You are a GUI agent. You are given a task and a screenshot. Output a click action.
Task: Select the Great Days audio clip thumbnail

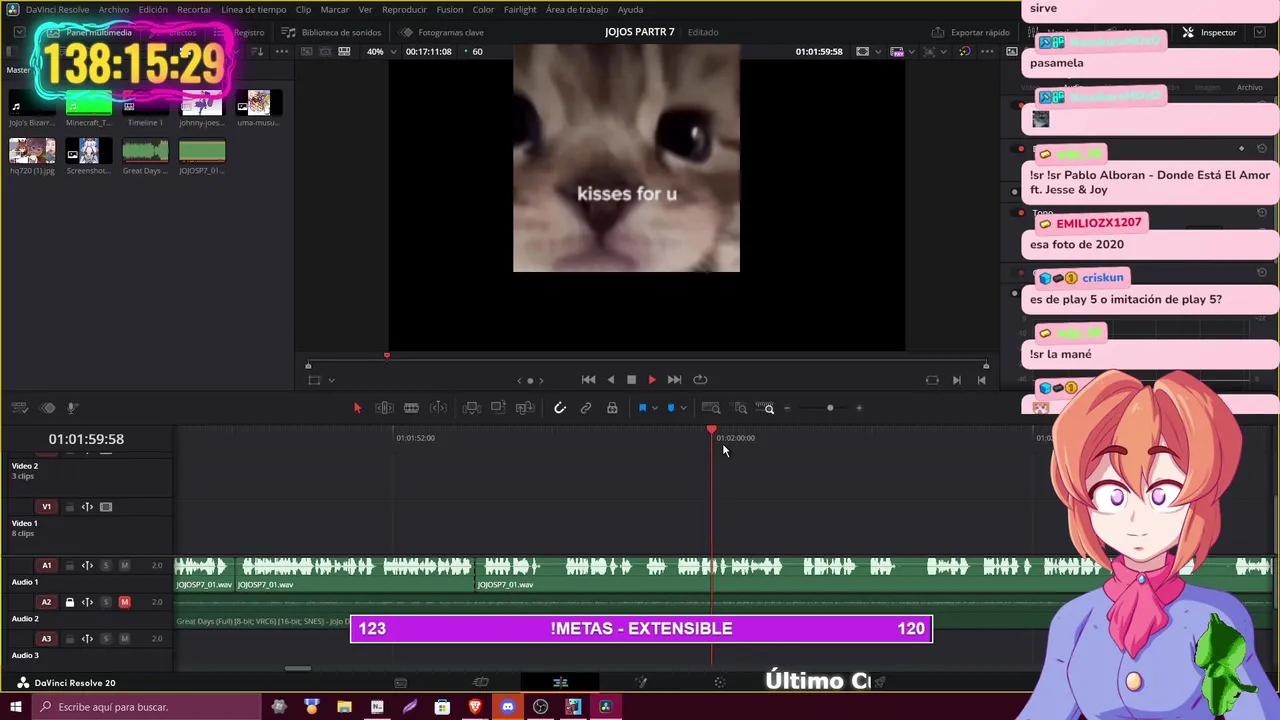point(145,151)
